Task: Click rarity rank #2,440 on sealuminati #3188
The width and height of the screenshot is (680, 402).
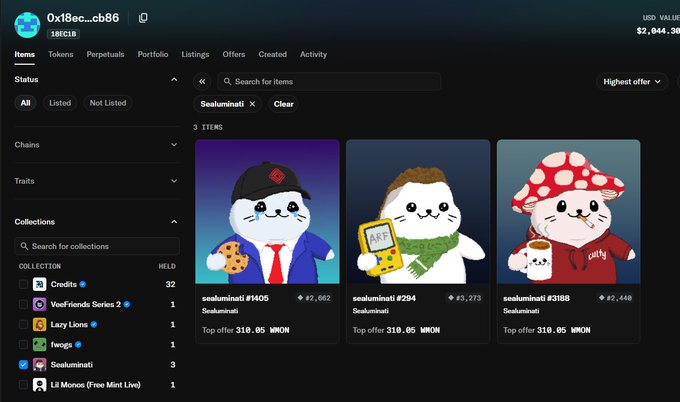Action: pos(615,298)
